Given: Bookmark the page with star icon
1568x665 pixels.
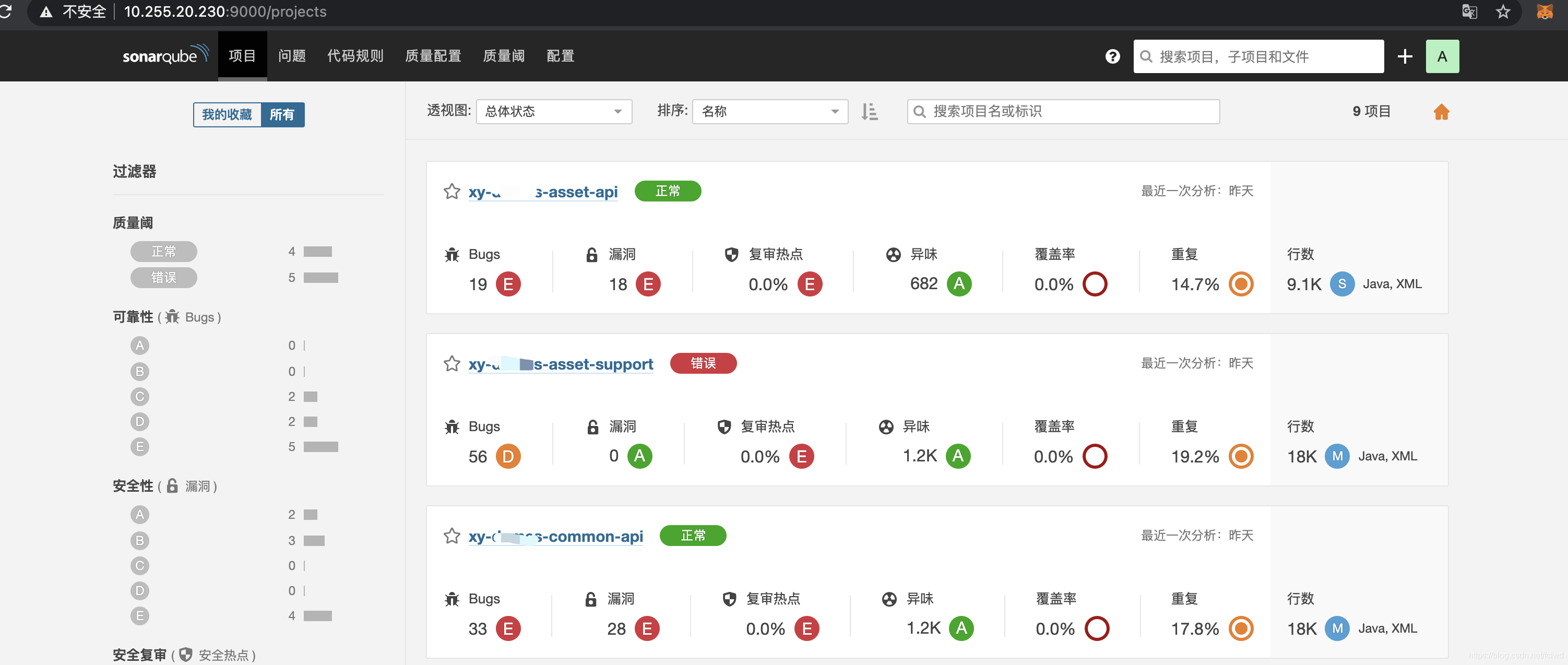Looking at the screenshot, I should (x=1503, y=11).
